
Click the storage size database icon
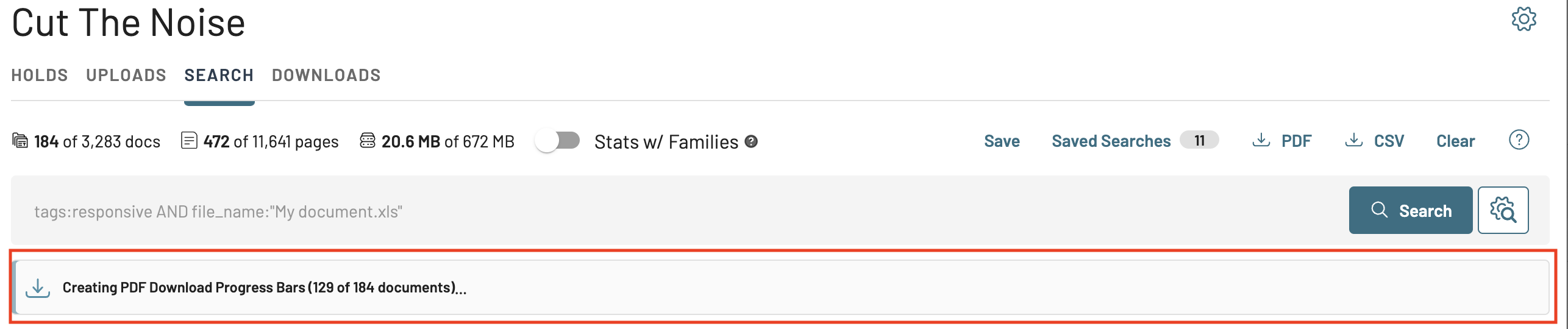pyautogui.click(x=367, y=141)
